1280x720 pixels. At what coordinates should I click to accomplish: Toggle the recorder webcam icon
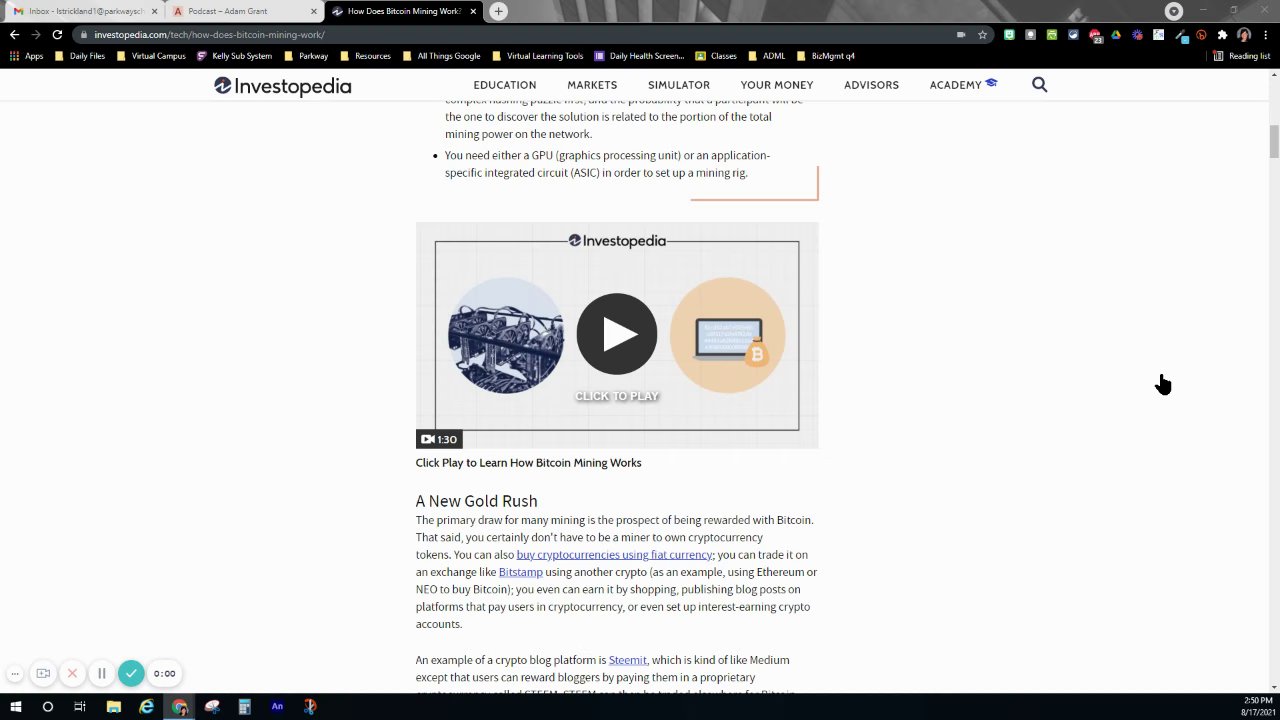[x=43, y=673]
